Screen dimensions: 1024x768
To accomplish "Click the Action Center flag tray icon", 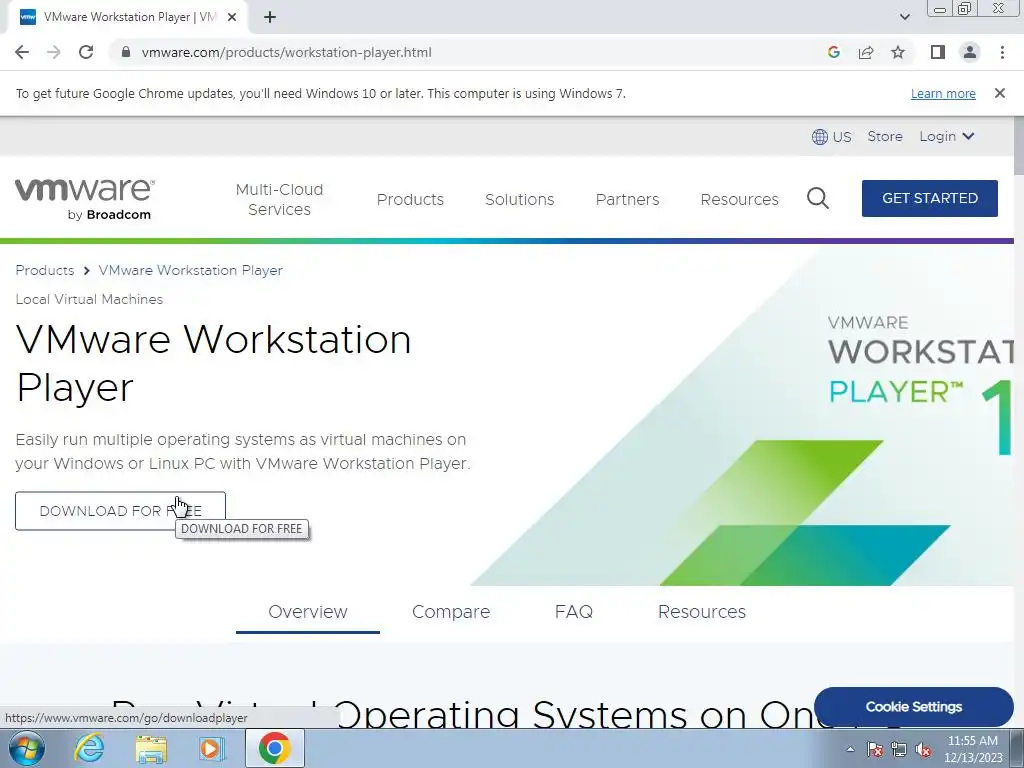I will coord(875,749).
